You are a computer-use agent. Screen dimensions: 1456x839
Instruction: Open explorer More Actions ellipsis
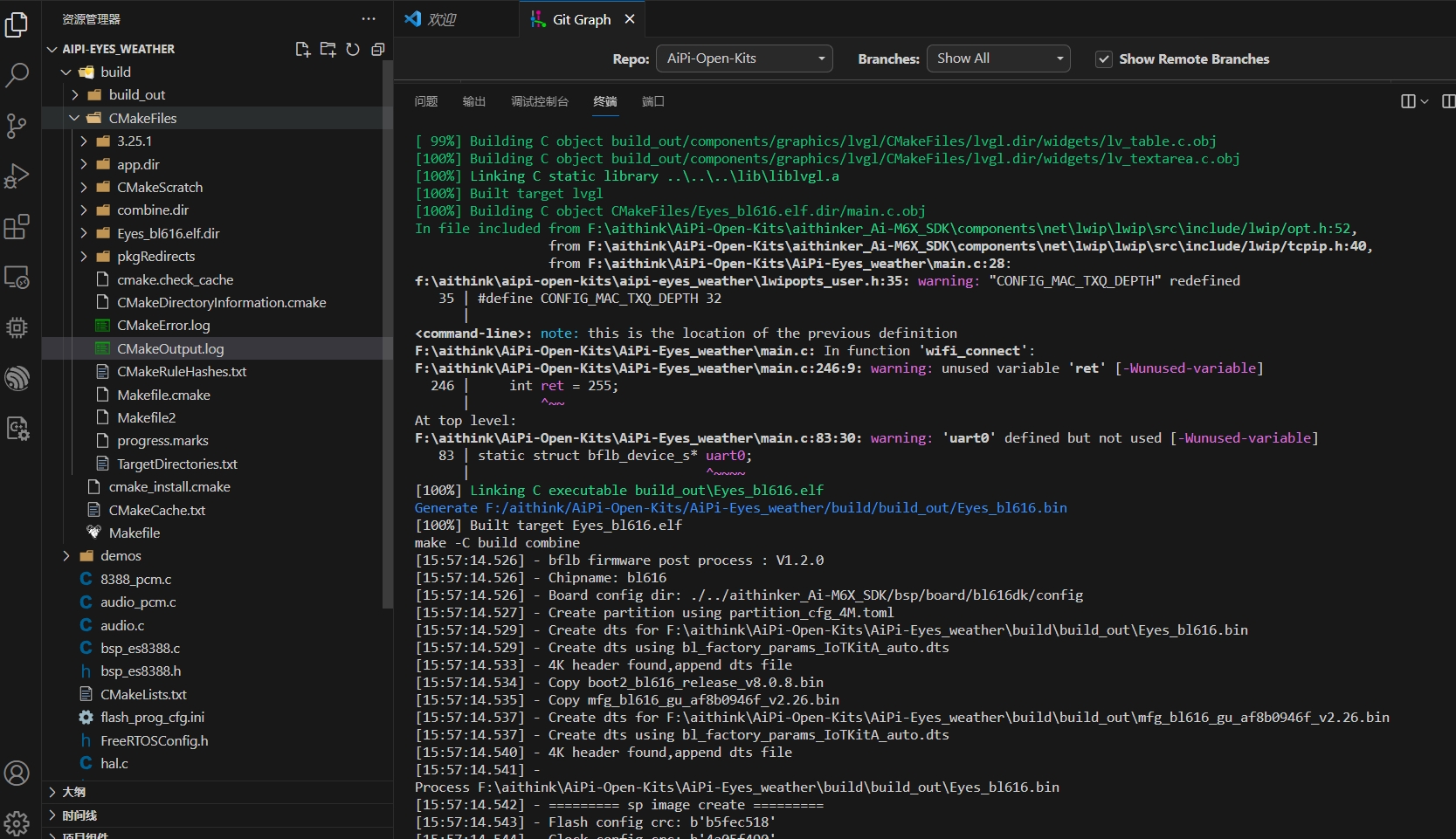(x=369, y=18)
